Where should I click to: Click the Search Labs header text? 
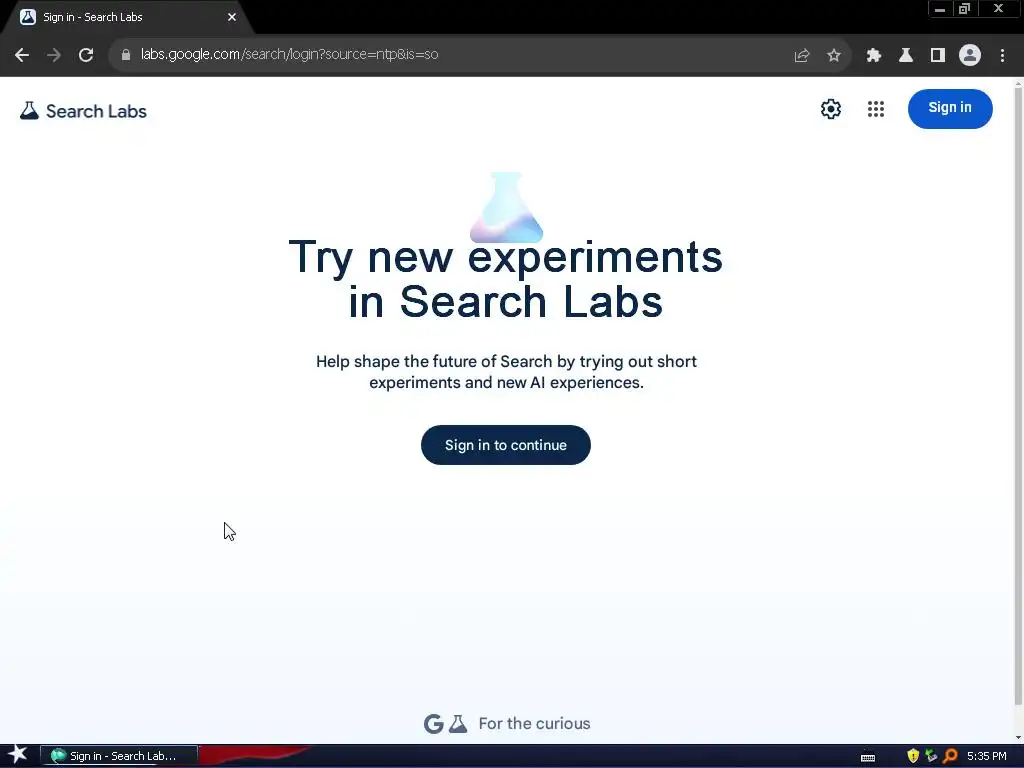[x=96, y=111]
